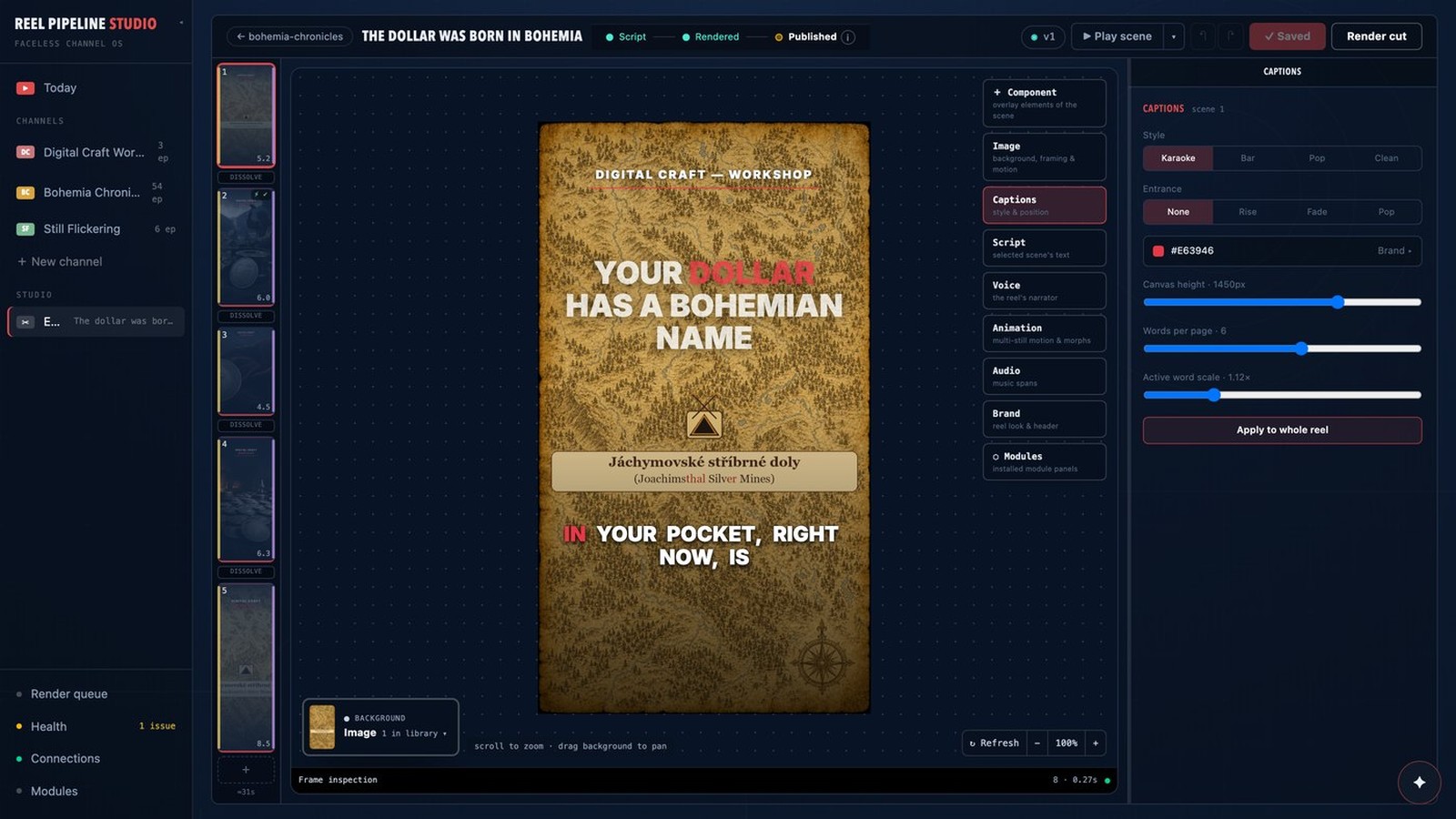Open the Bohemia Chronicles channel
Viewport: 1456px width, 819px height.
96,192
